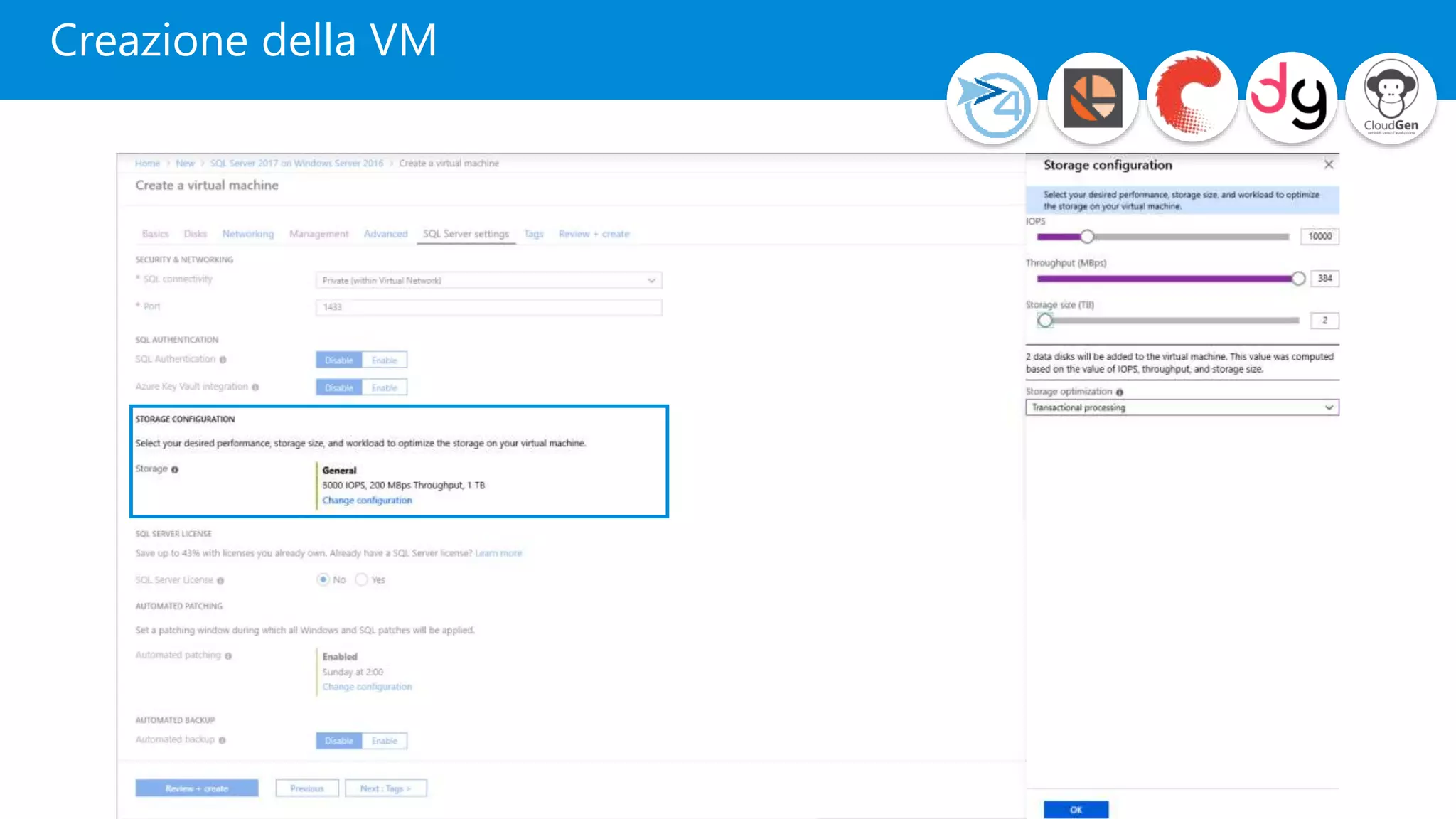Switch to the Networking tab
The width and height of the screenshot is (1456, 819).
pyautogui.click(x=247, y=234)
